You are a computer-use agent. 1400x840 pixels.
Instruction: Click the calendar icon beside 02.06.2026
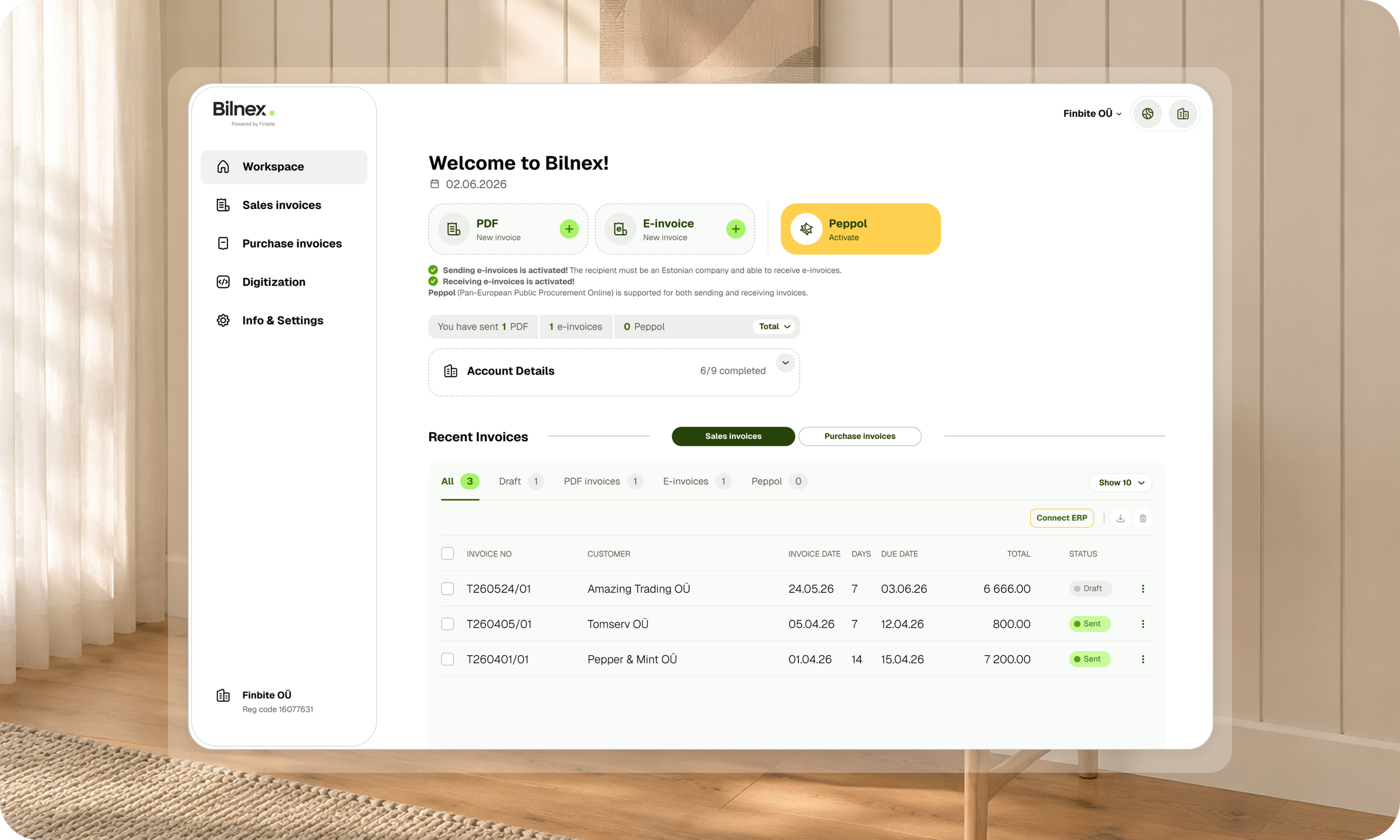(435, 184)
